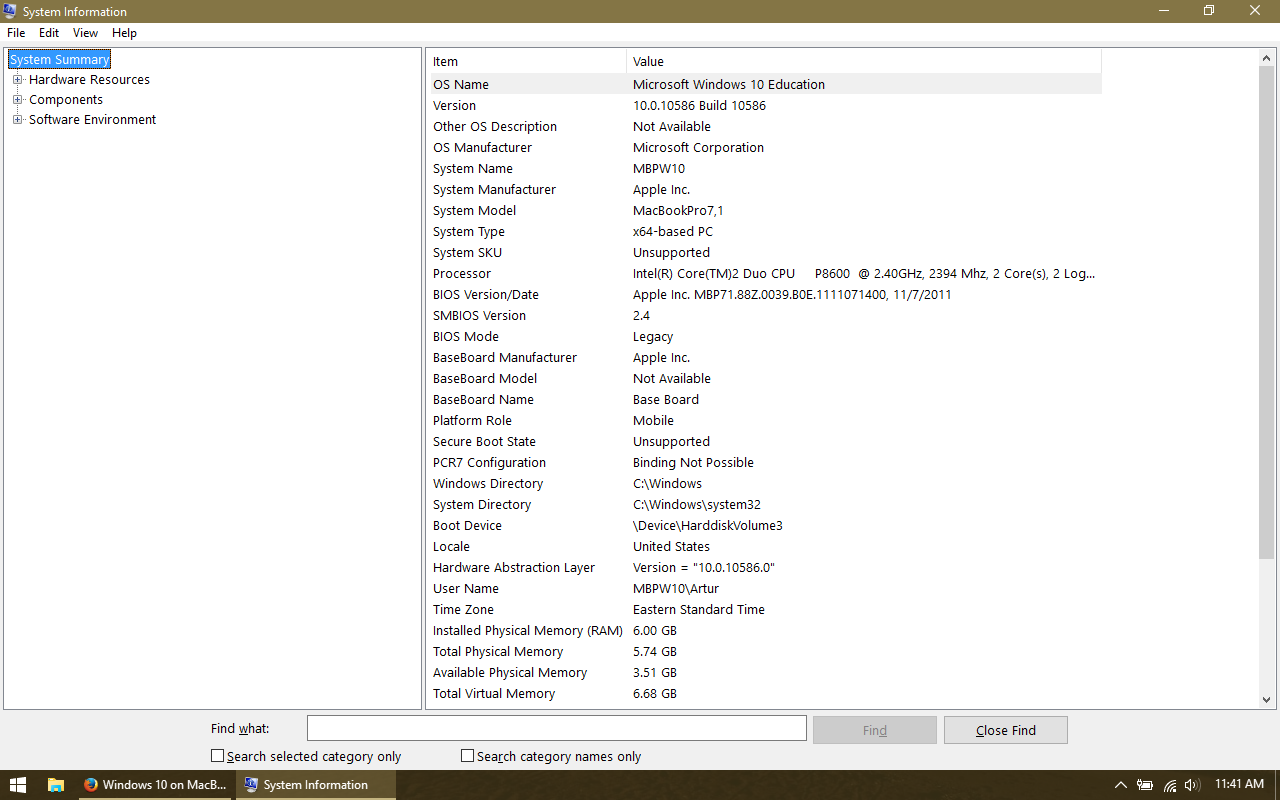Click the Close Find button
Image resolution: width=1280 pixels, height=800 pixels.
click(x=1006, y=730)
